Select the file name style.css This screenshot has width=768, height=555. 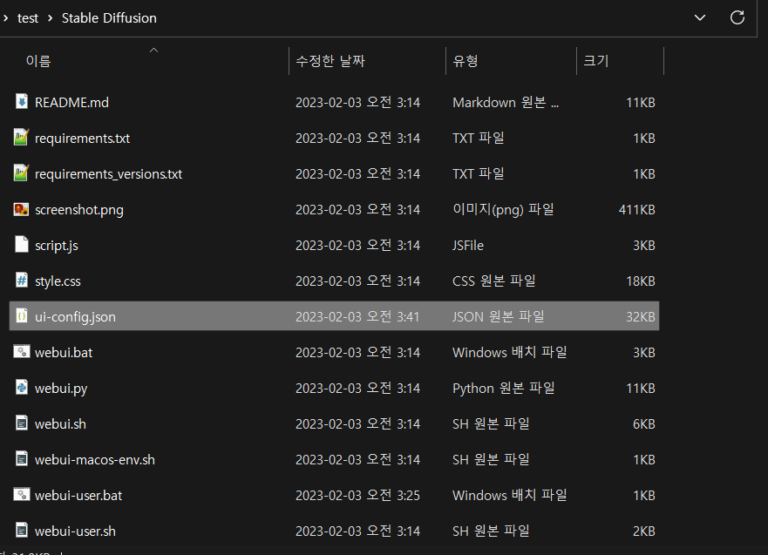pyautogui.click(x=58, y=281)
